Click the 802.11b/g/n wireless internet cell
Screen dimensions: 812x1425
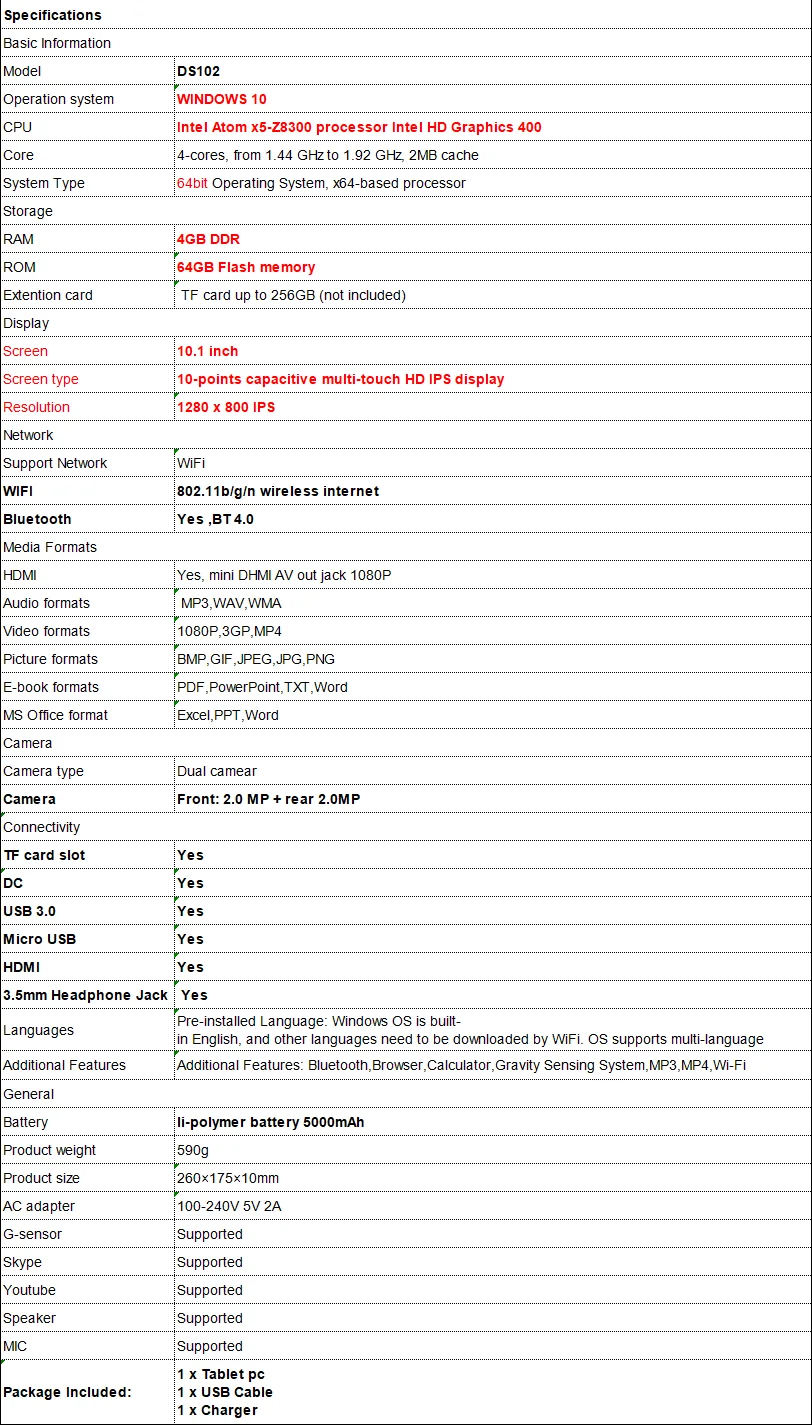click(x=492, y=491)
